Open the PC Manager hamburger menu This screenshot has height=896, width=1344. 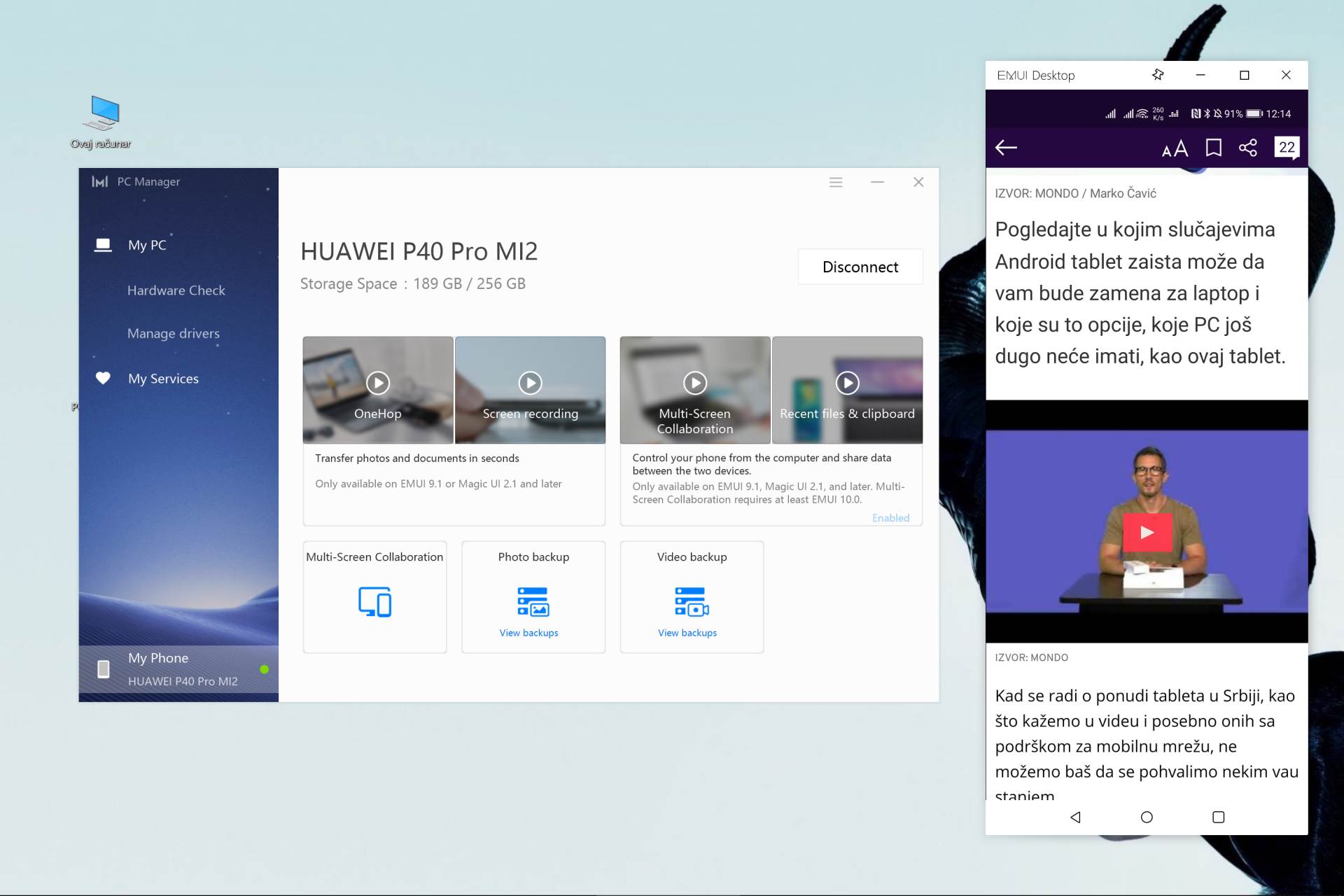point(836,183)
